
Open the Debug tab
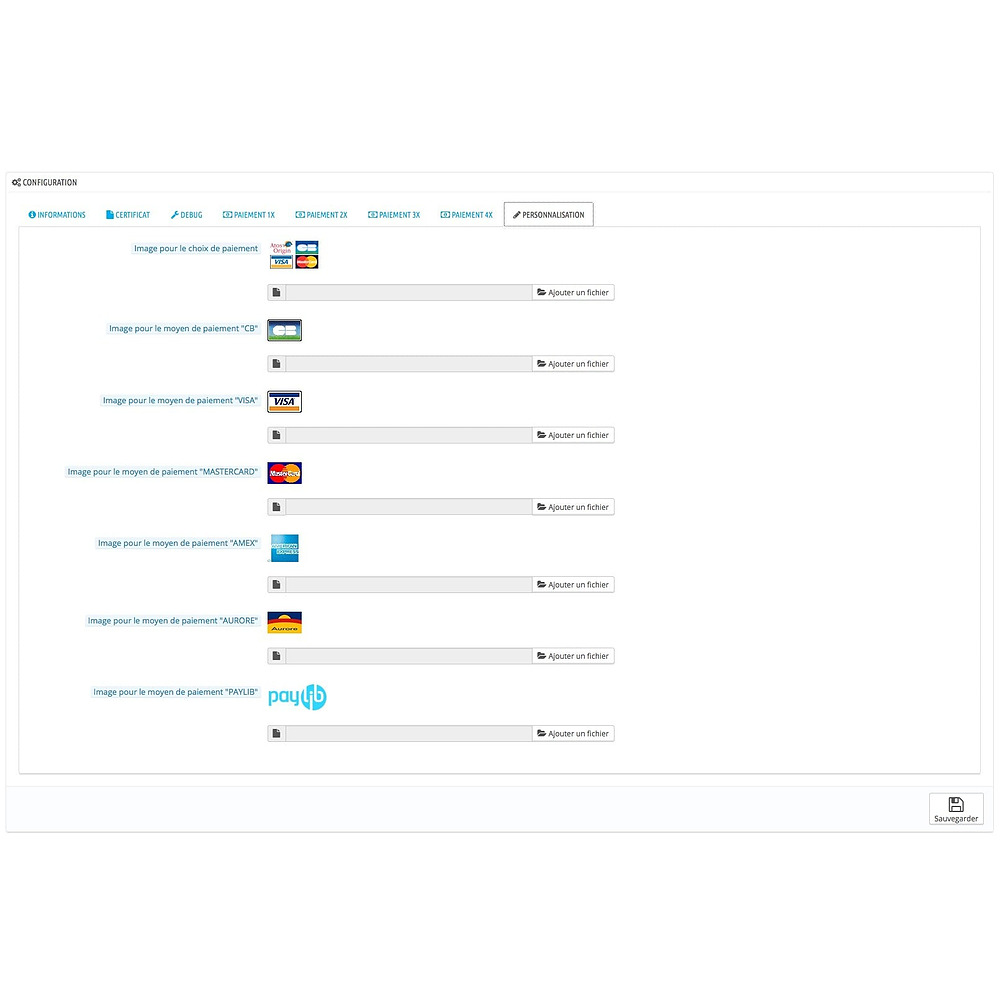(x=186, y=215)
